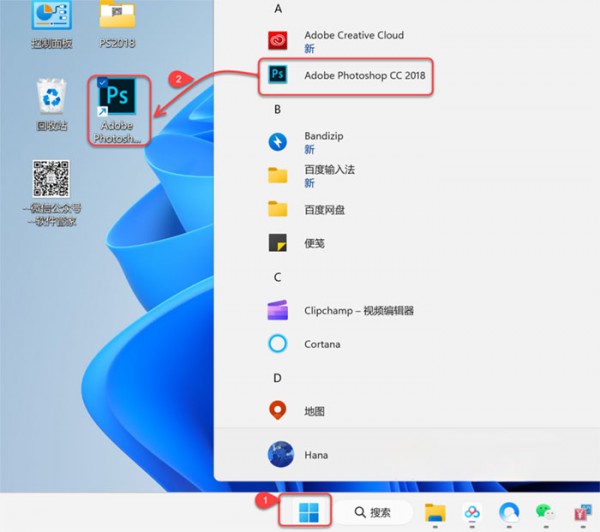Open WeChat from taskbar
The width and height of the screenshot is (600, 532).
(546, 512)
